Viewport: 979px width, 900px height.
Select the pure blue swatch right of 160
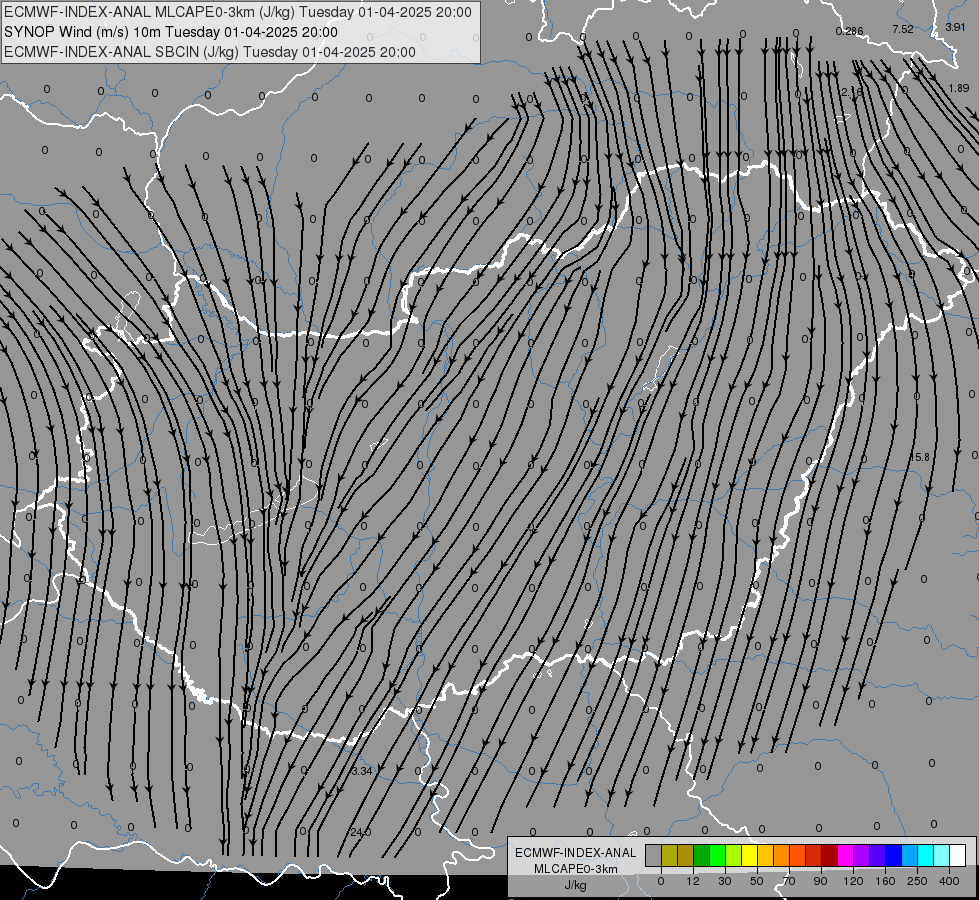(x=893, y=856)
